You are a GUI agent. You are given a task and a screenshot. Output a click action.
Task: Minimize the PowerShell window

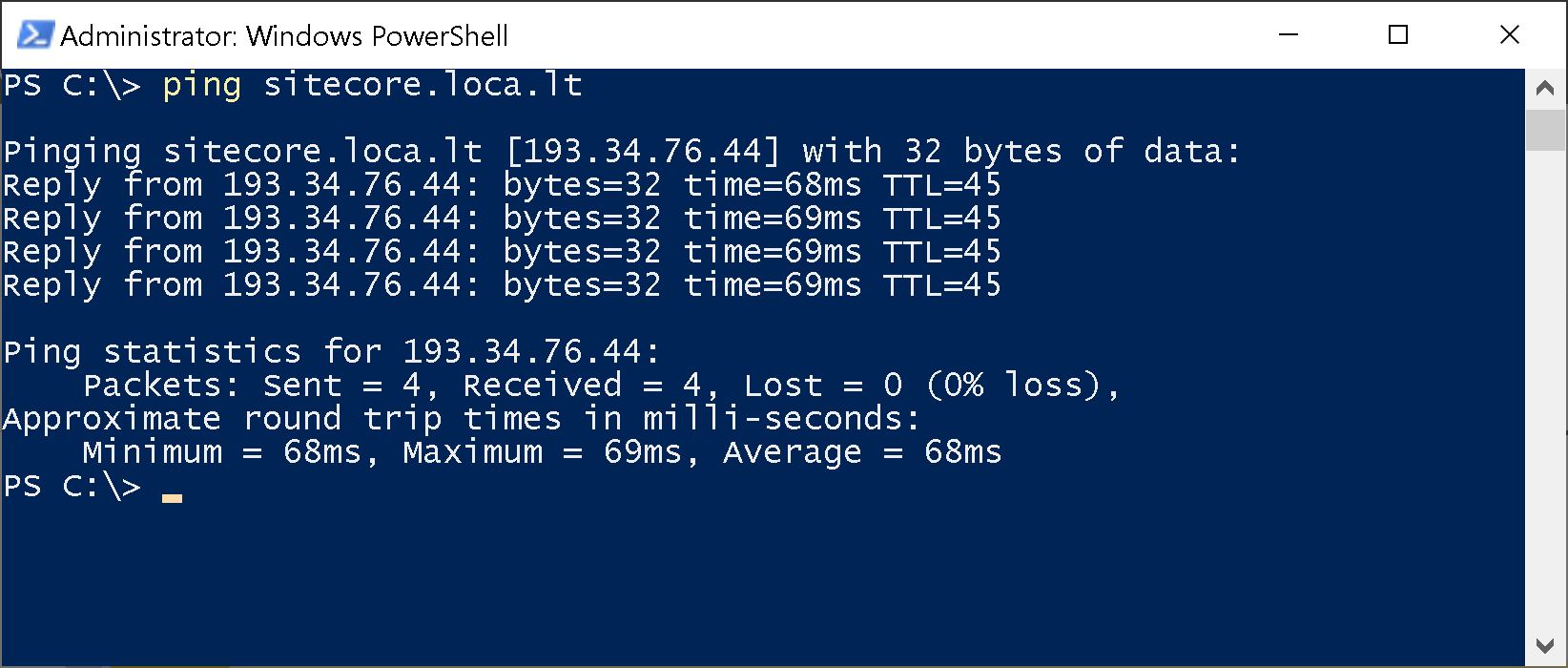click(1289, 35)
